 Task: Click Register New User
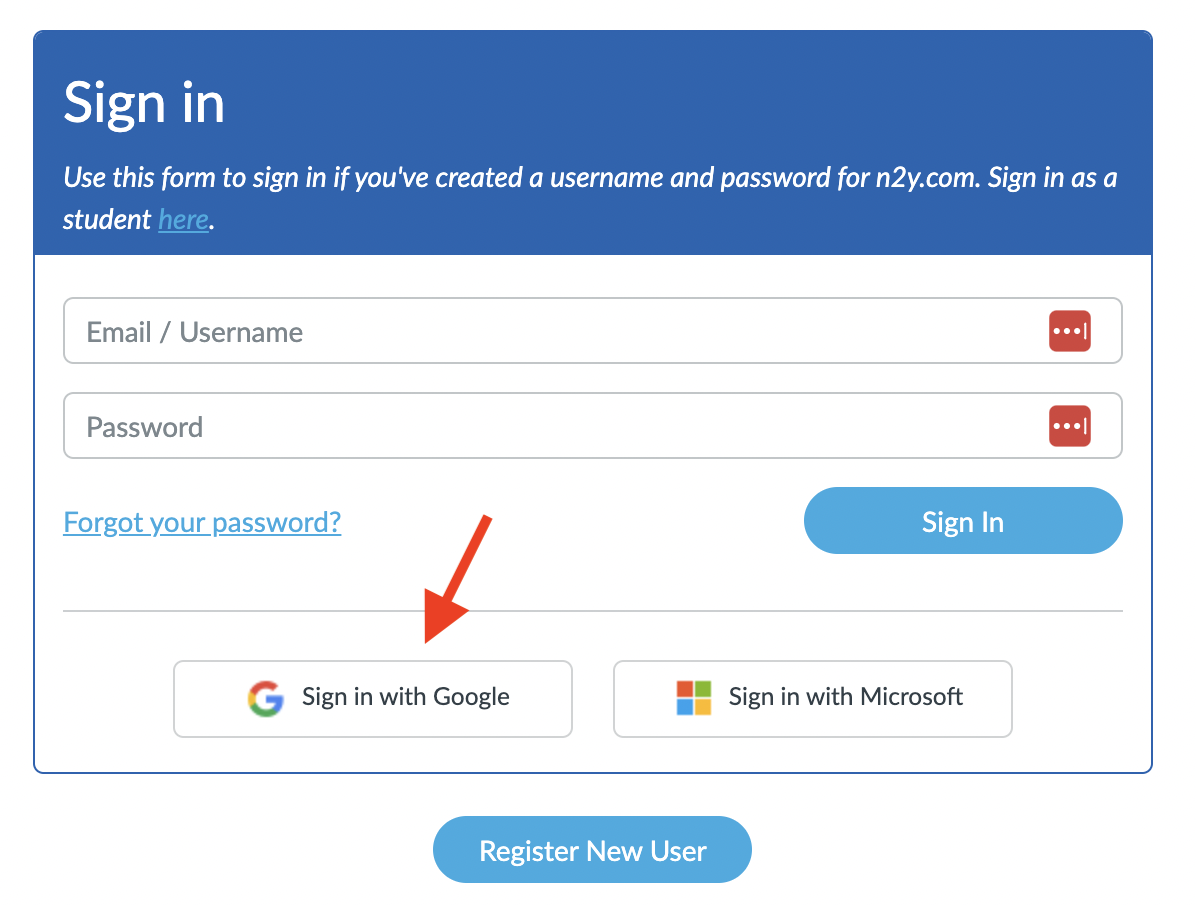click(591, 849)
